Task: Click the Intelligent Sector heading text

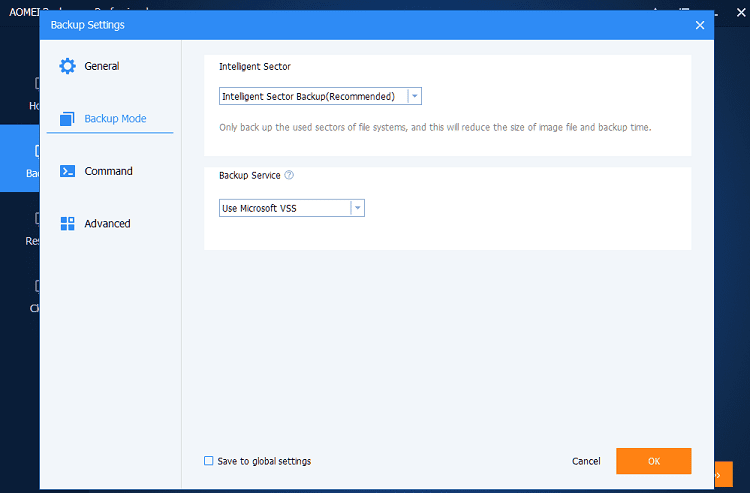Action: (x=254, y=66)
